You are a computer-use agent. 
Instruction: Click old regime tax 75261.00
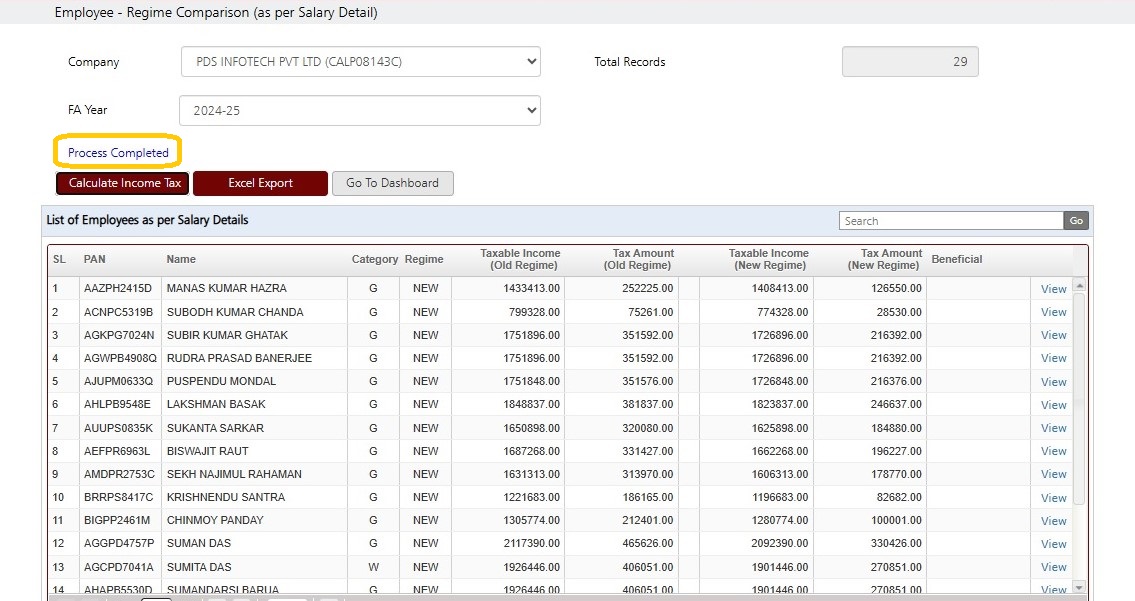click(650, 312)
